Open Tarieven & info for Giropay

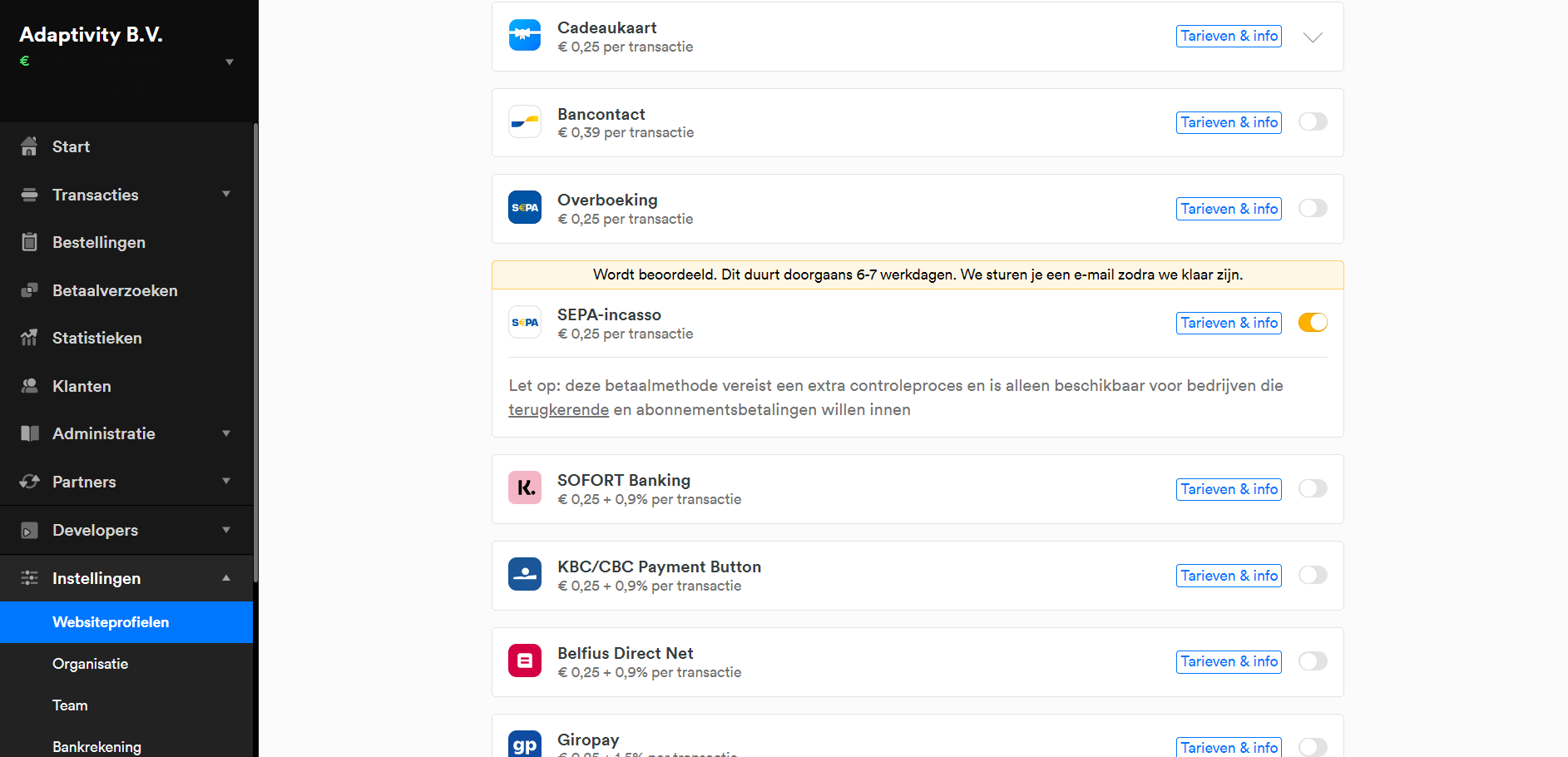(1229, 747)
